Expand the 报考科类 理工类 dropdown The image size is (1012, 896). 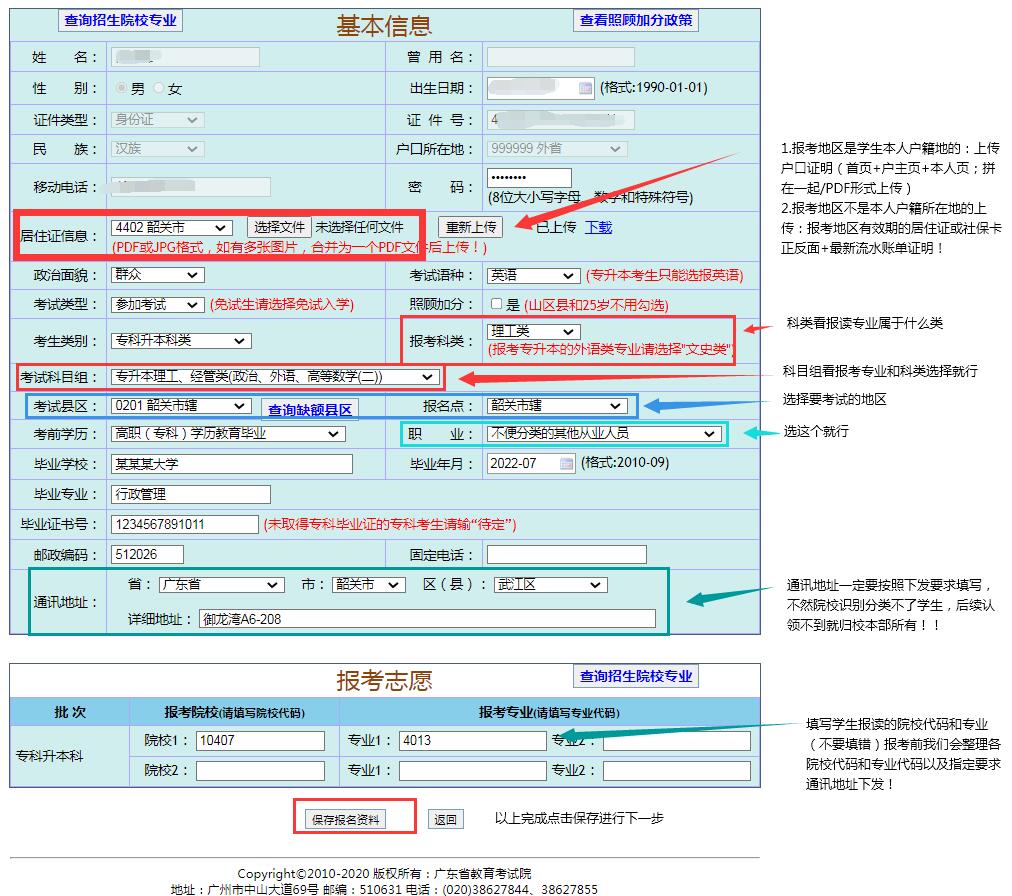pos(533,331)
